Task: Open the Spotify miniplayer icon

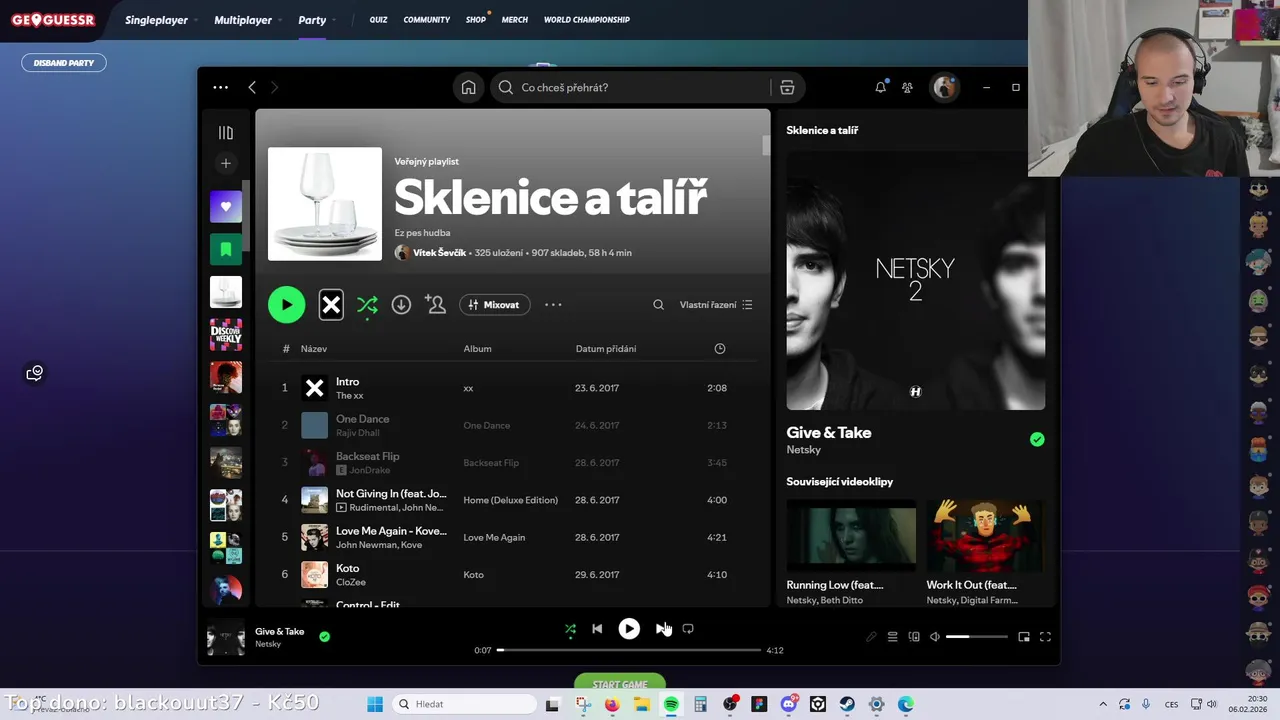Action: pos(1024,637)
